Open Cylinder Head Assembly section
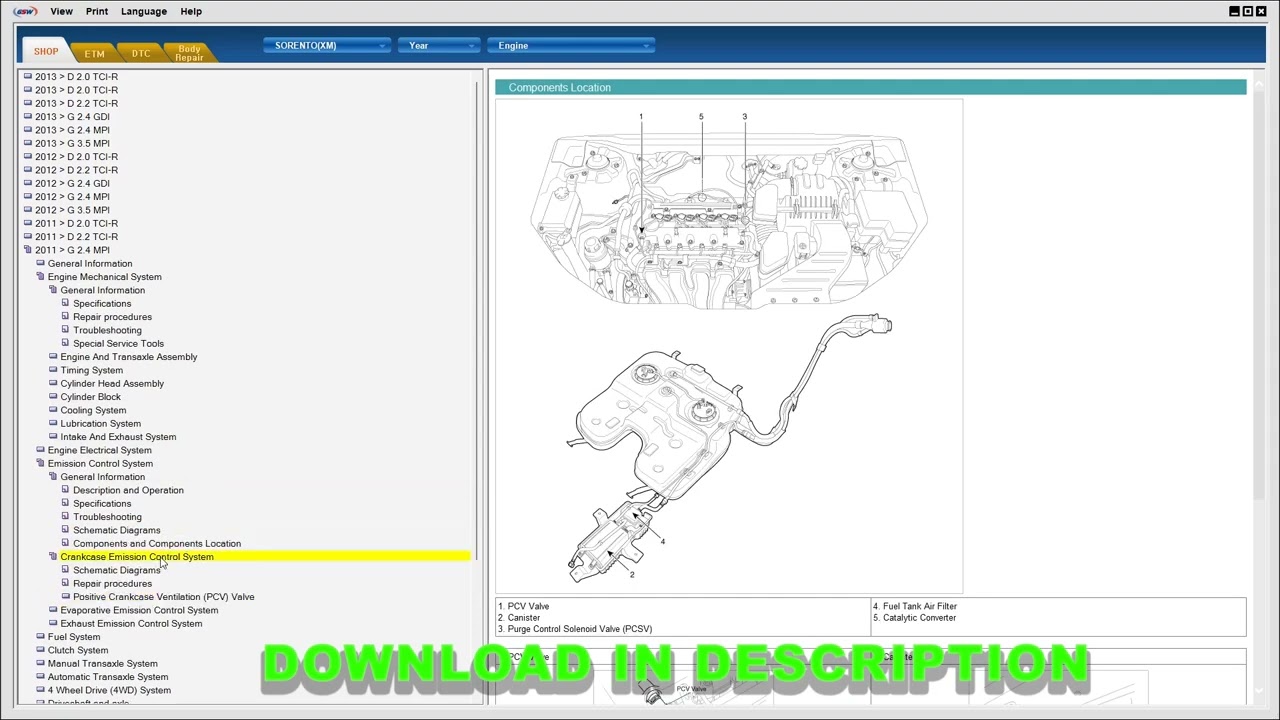 [112, 384]
